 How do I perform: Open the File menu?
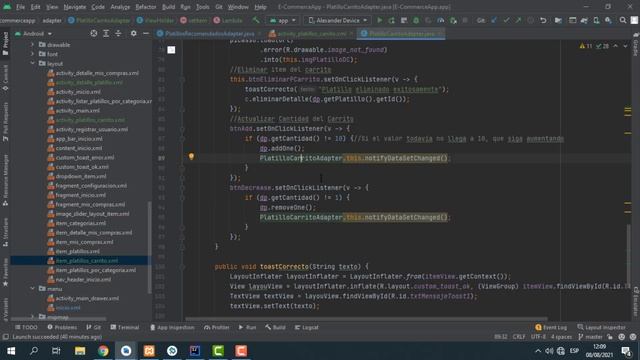(x=20, y=7)
